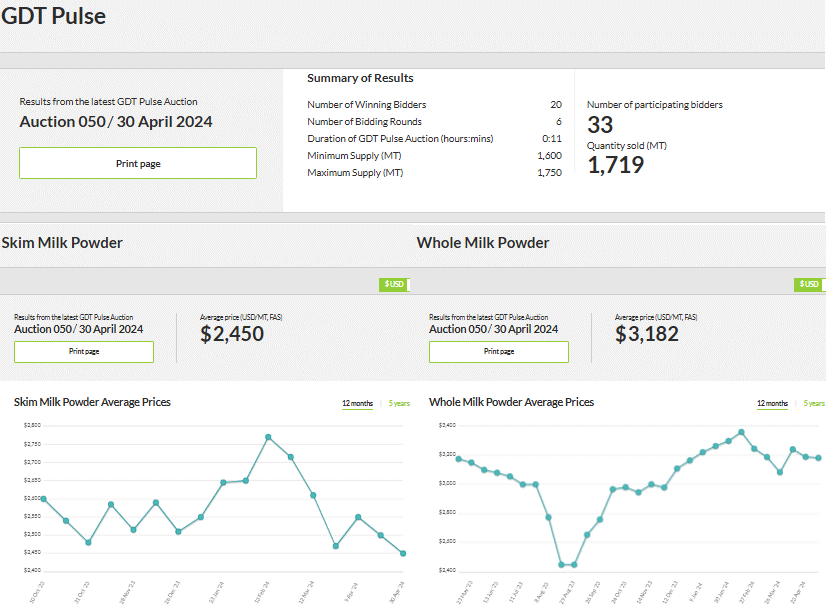This screenshot has height=608, width=827.
Task: Click the Maximum Supply (MT) label
Action: (x=355, y=172)
